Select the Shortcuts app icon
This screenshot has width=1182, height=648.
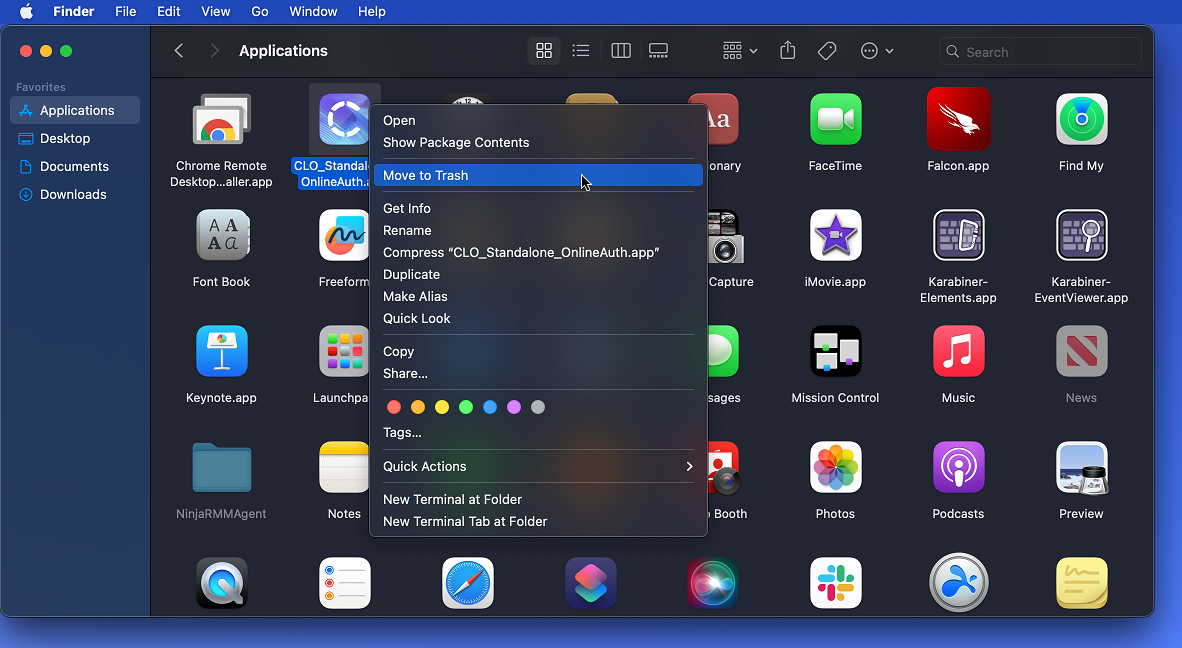click(x=590, y=583)
